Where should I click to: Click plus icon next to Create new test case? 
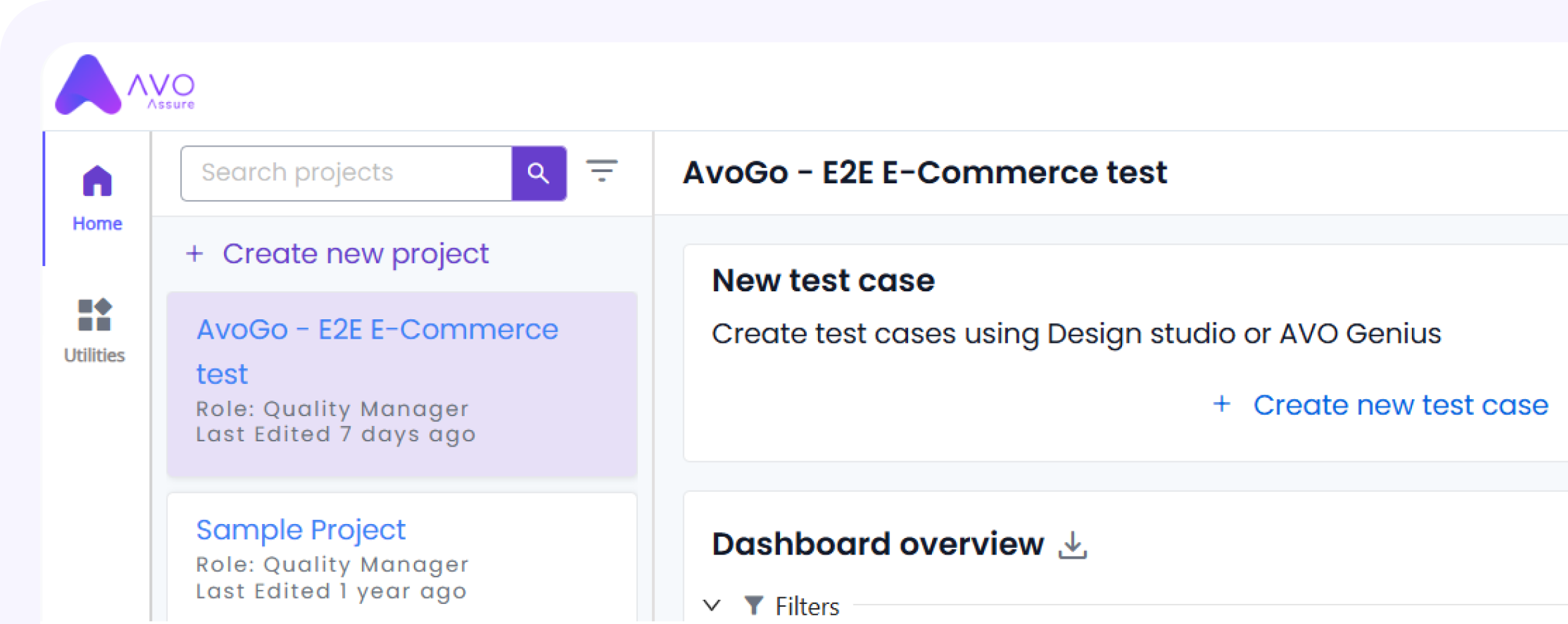1221,404
